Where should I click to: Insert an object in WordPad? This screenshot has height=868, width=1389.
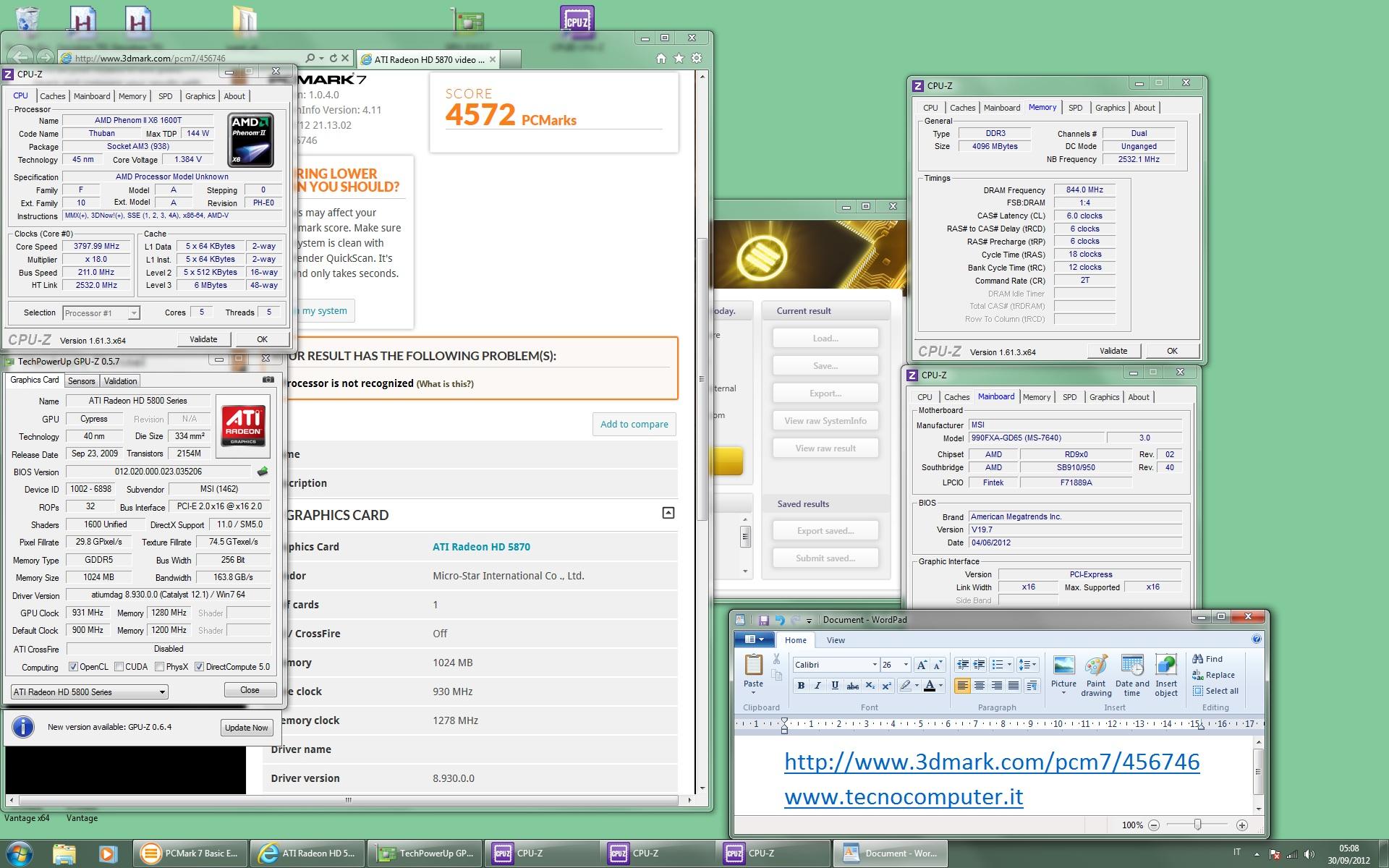point(1166,676)
